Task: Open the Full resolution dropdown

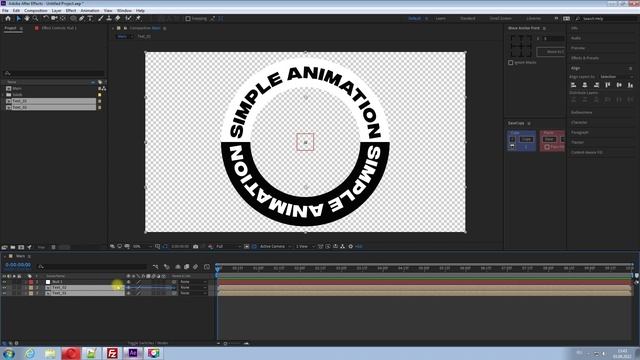Action: click(x=228, y=247)
